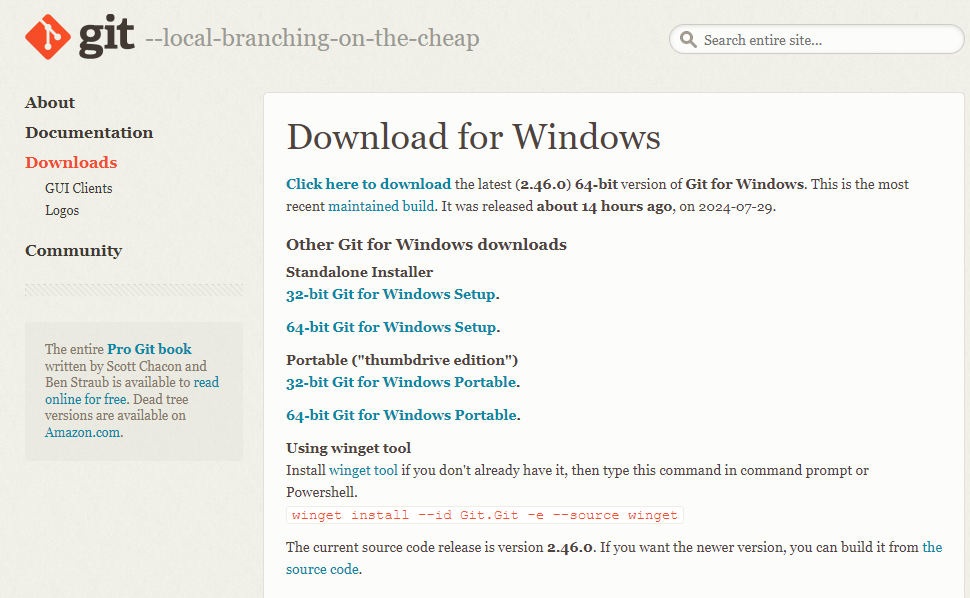
Task: Click the winget install command text
Action: pos(485,515)
